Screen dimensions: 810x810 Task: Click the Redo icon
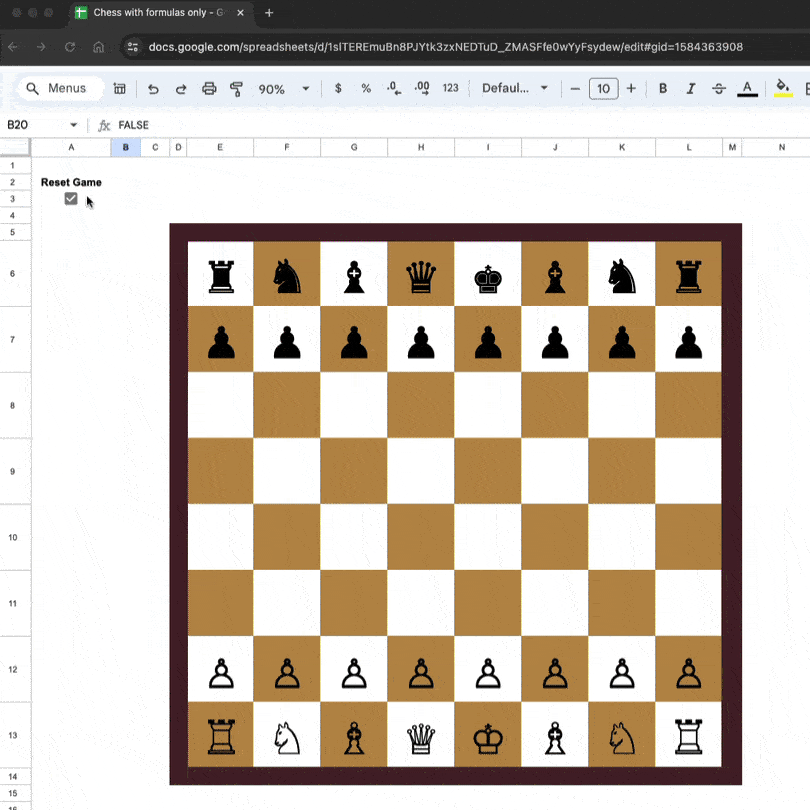(180, 88)
